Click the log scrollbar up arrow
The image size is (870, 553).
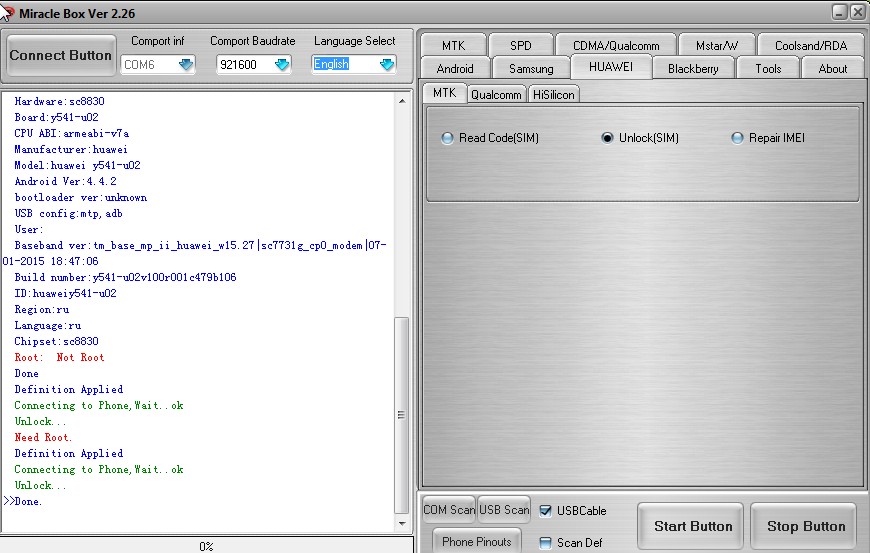pos(402,101)
